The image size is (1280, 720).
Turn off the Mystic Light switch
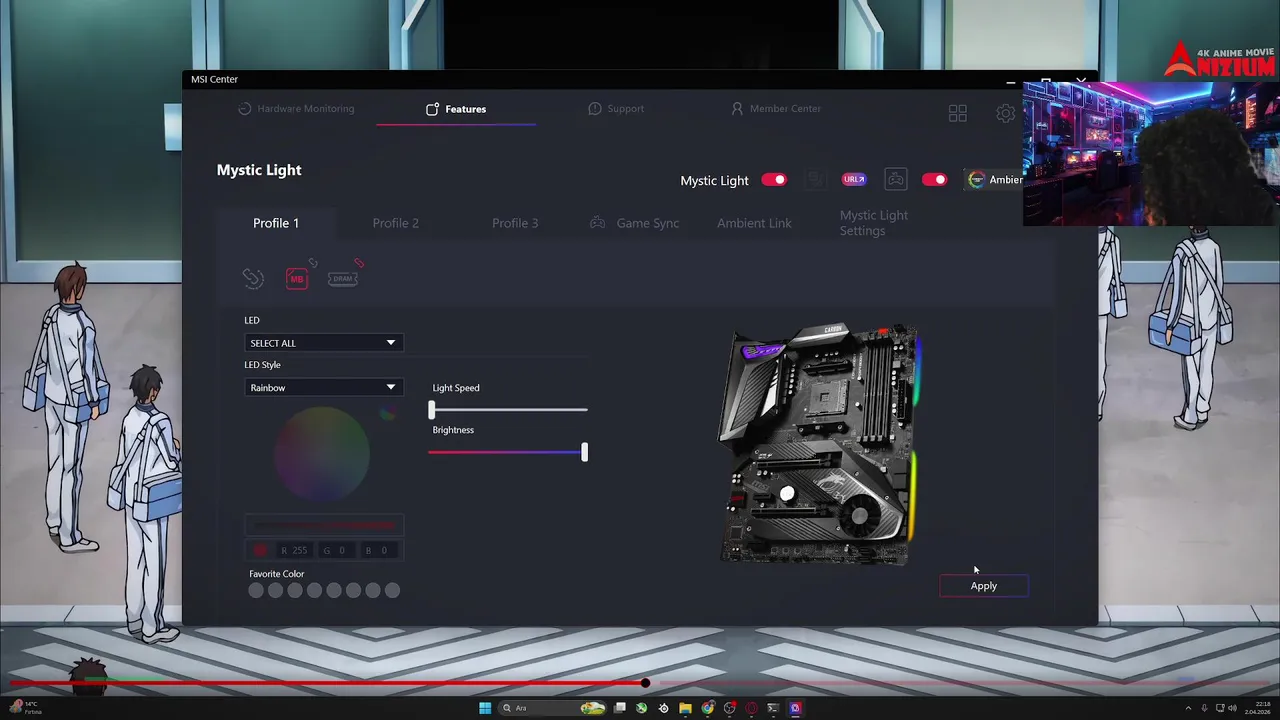pyautogui.click(x=774, y=180)
